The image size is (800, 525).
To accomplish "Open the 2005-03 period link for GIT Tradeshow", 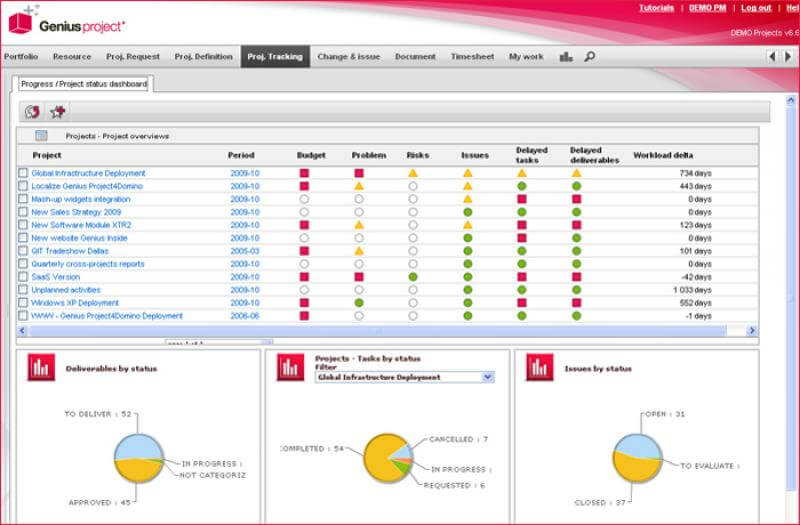I will 245,251.
